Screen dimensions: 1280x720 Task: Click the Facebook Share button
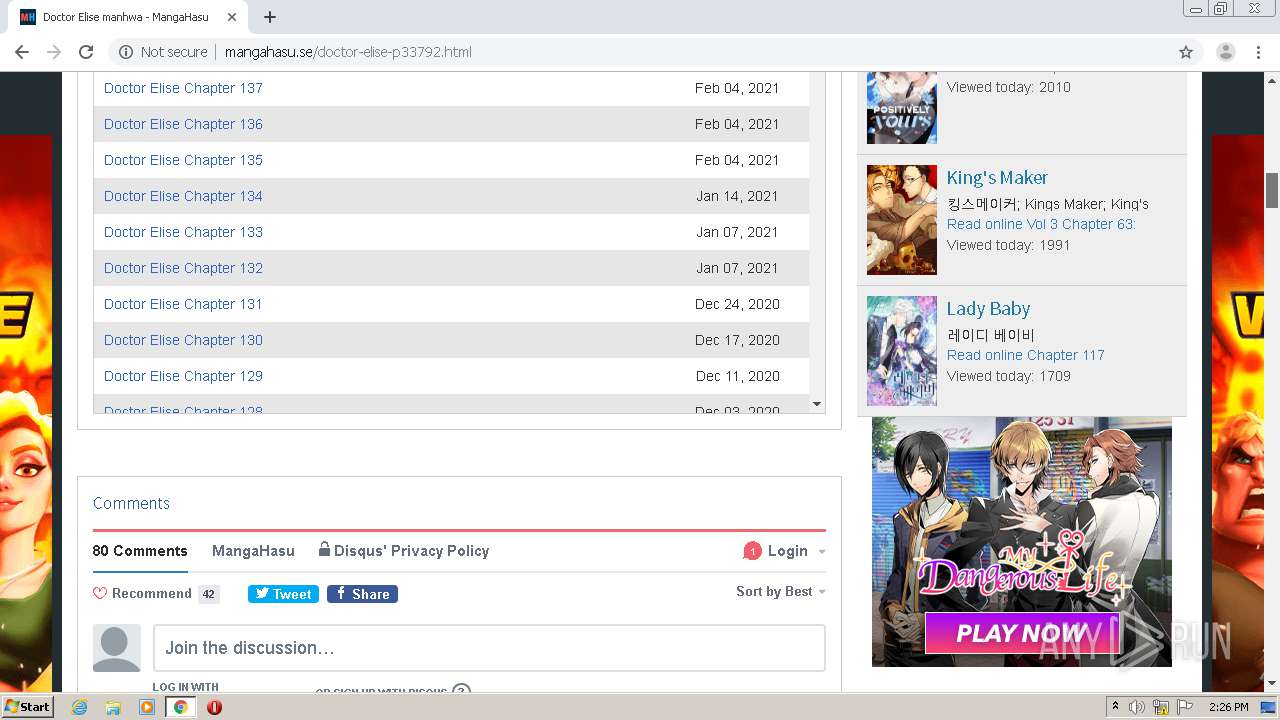[x=362, y=594]
